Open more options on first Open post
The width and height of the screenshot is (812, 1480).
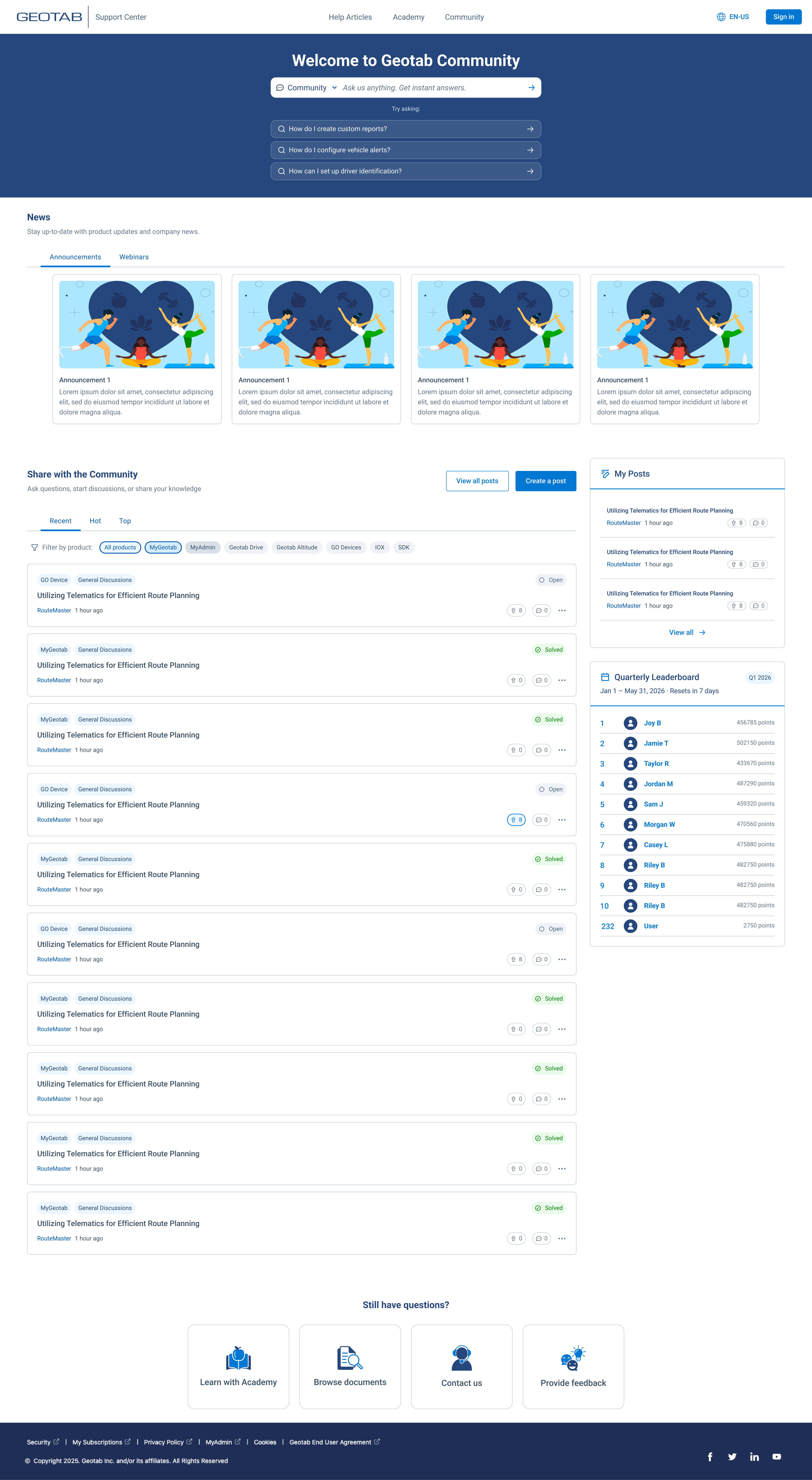tap(562, 611)
